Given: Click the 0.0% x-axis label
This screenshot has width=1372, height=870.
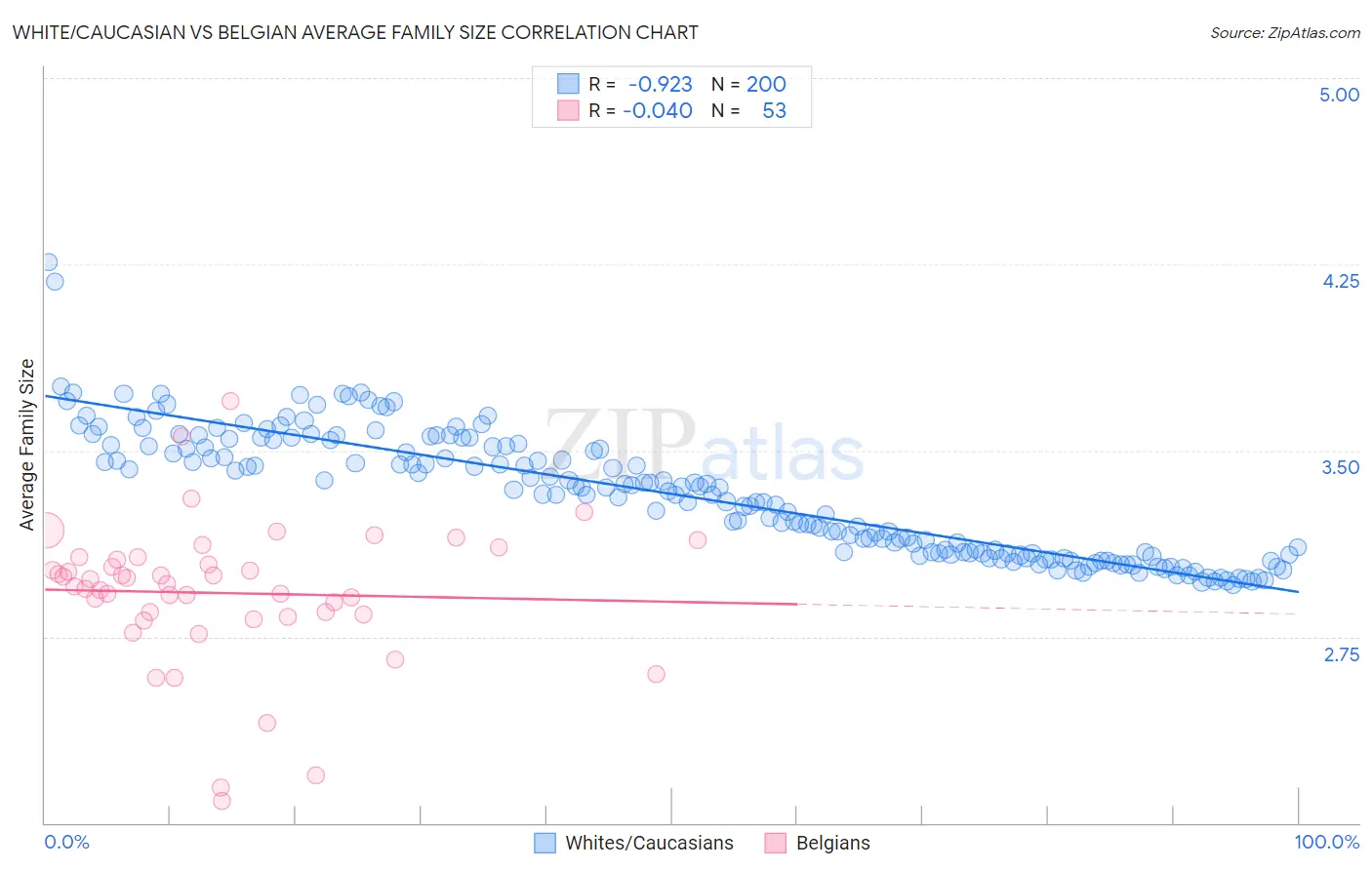Looking at the screenshot, I should pyautogui.click(x=66, y=842).
